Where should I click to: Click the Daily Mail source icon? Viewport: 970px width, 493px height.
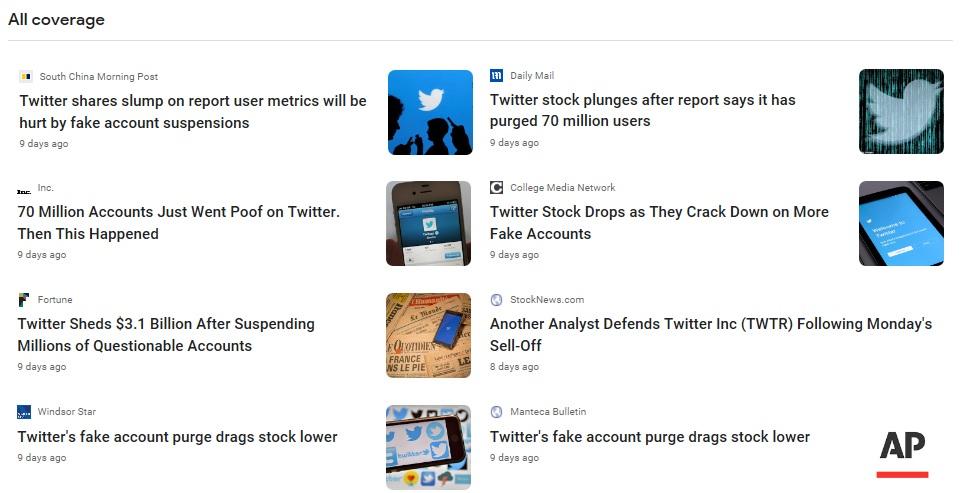click(x=497, y=76)
